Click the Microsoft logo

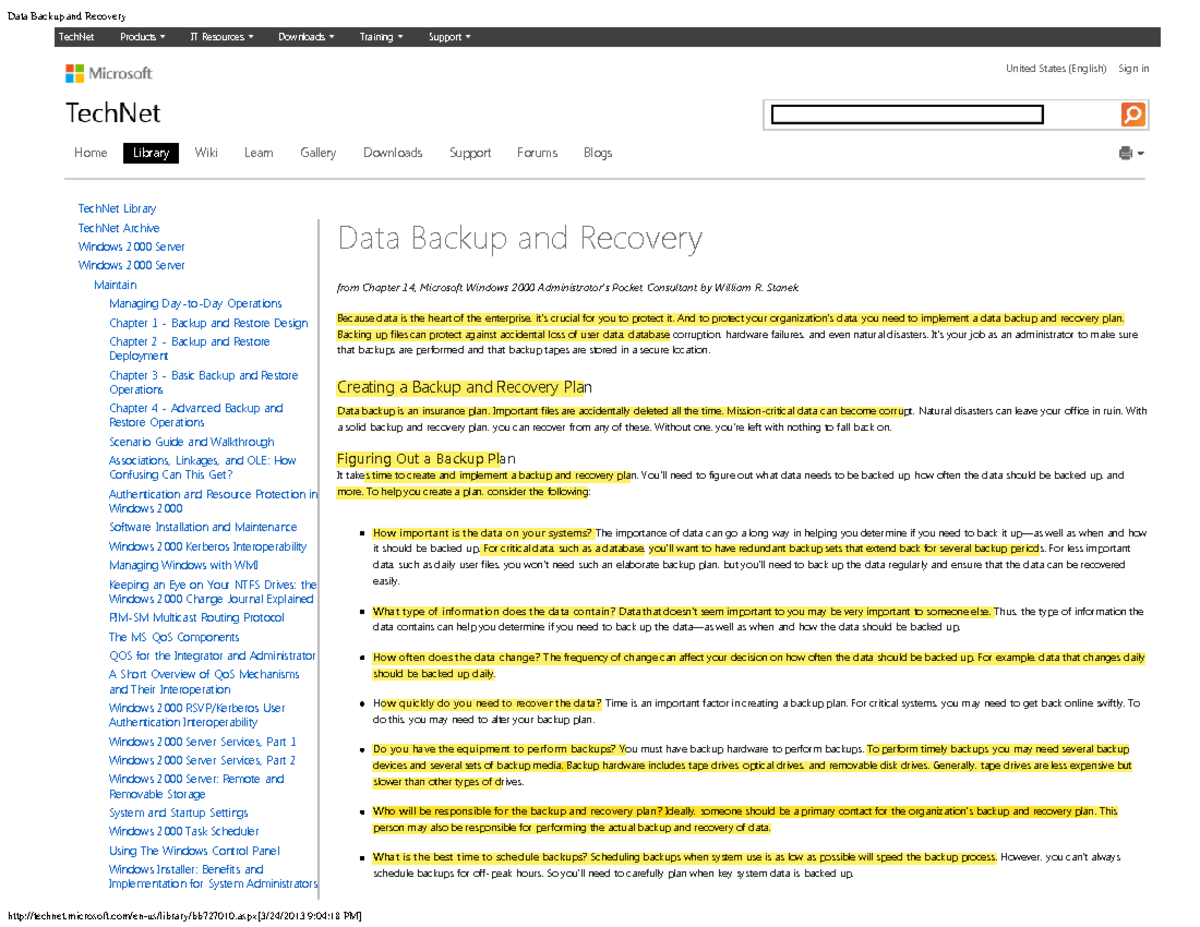click(x=108, y=72)
